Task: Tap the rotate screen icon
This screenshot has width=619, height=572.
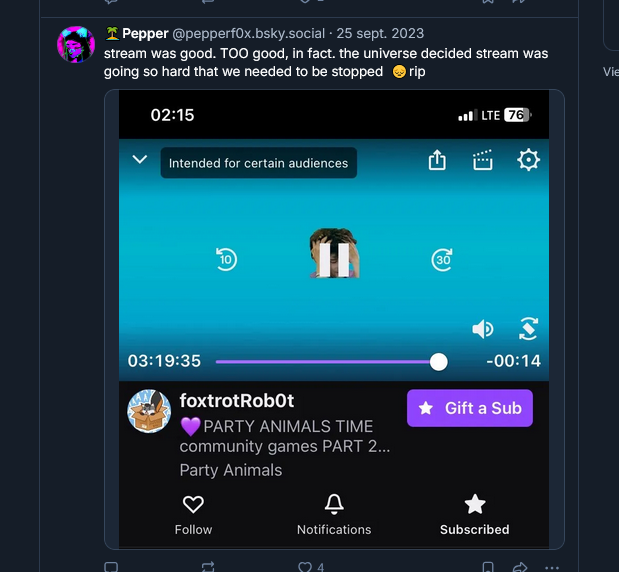Action: (529, 329)
